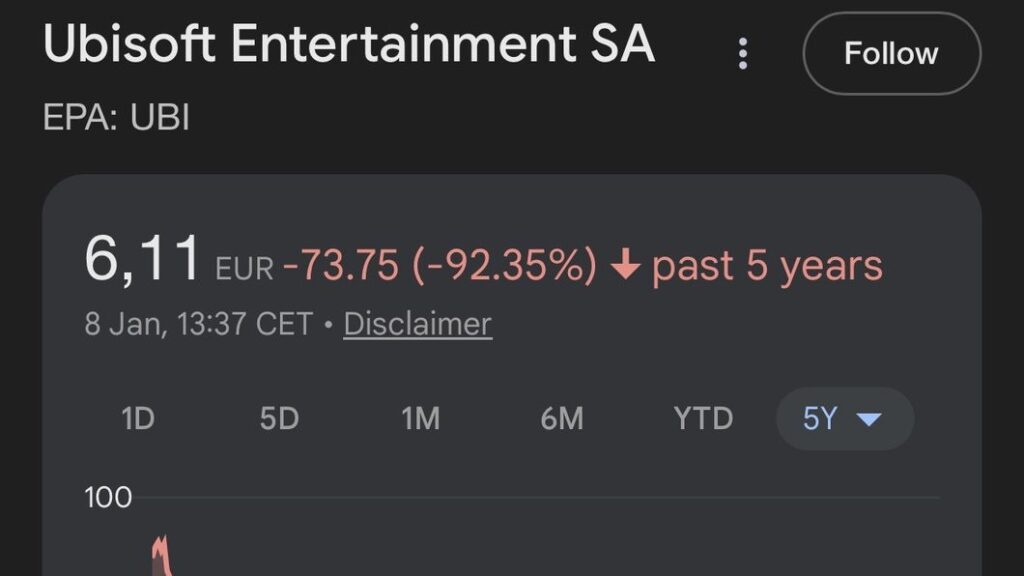Switch to the 5D chart range

point(278,419)
